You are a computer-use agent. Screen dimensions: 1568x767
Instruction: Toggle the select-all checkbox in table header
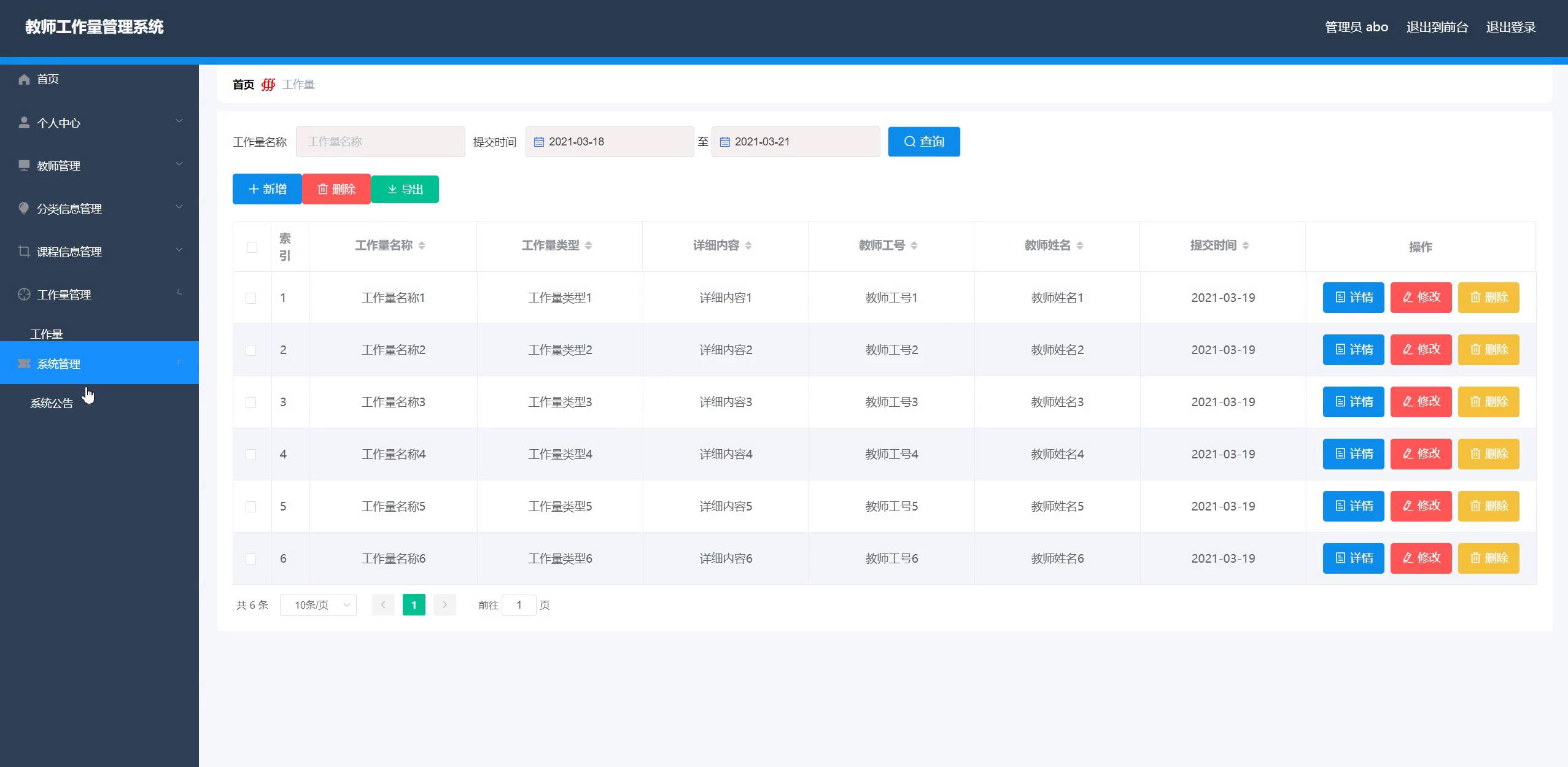pos(252,247)
